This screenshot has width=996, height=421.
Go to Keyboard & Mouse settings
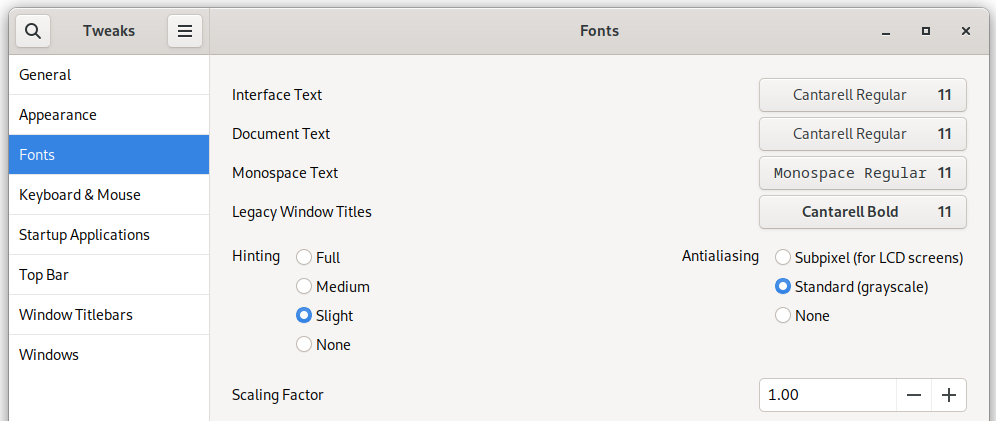pos(109,195)
